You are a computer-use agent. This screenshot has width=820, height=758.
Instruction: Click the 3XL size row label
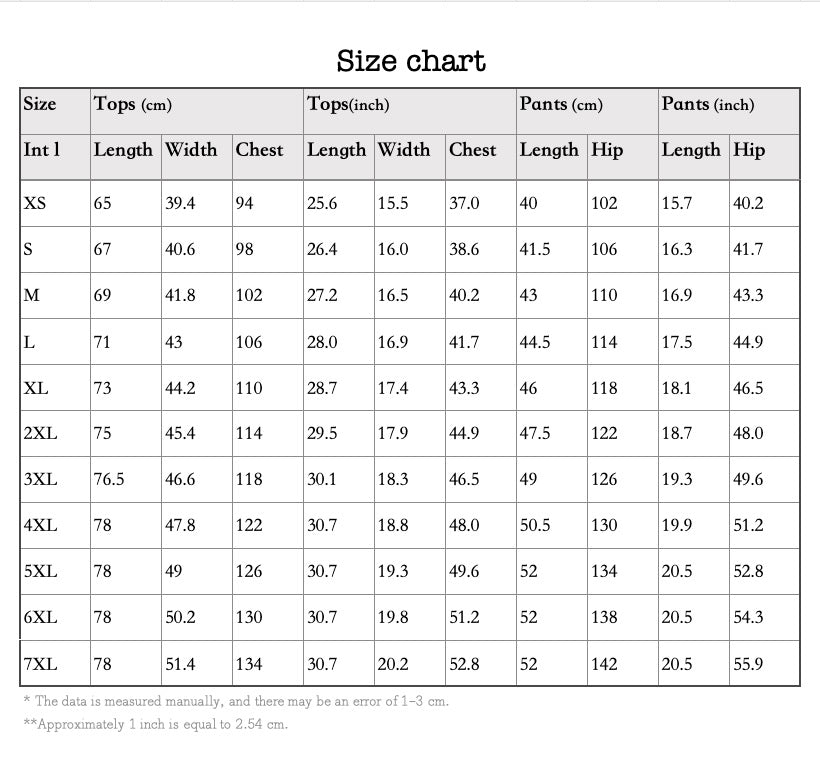(40, 480)
